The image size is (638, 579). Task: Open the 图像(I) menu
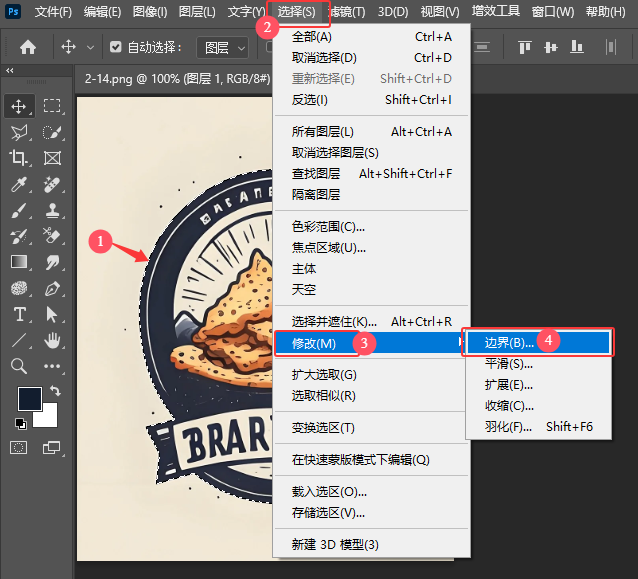[150, 12]
